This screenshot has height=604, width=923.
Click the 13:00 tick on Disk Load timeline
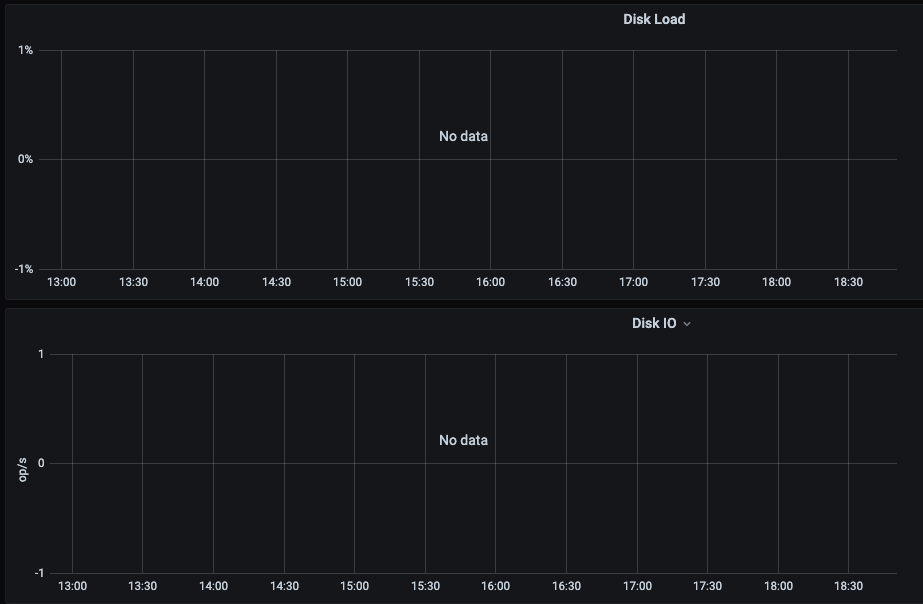point(61,282)
